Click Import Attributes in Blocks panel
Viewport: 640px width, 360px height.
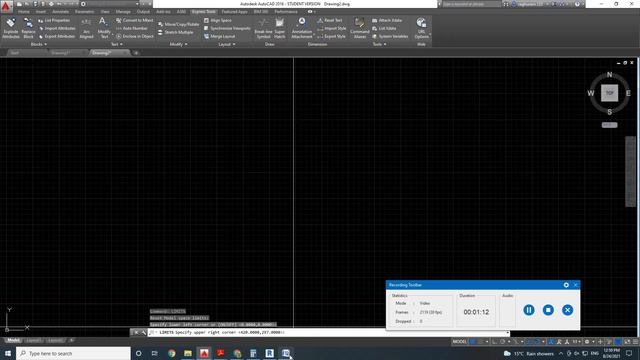tap(57, 28)
